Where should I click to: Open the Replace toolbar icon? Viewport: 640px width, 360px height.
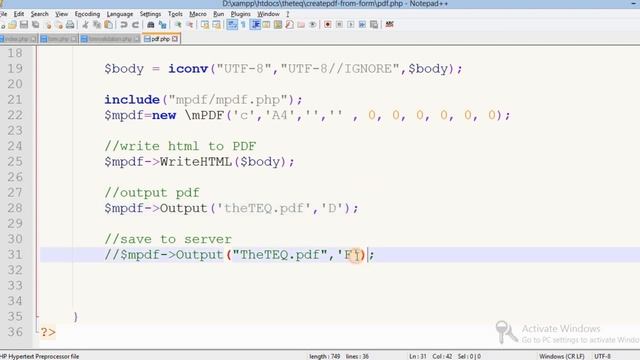[x=162, y=25]
